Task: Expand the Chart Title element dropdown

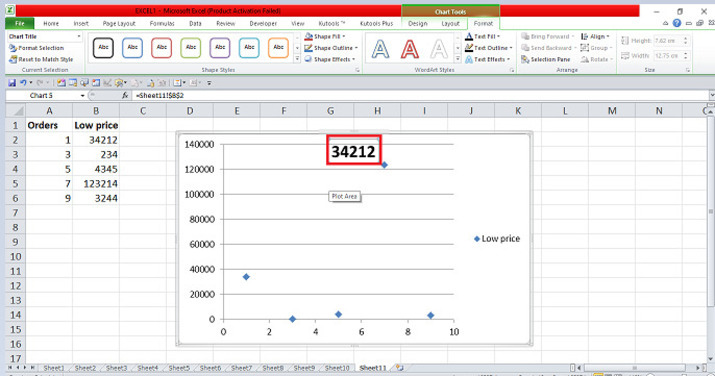Action: 78,36
